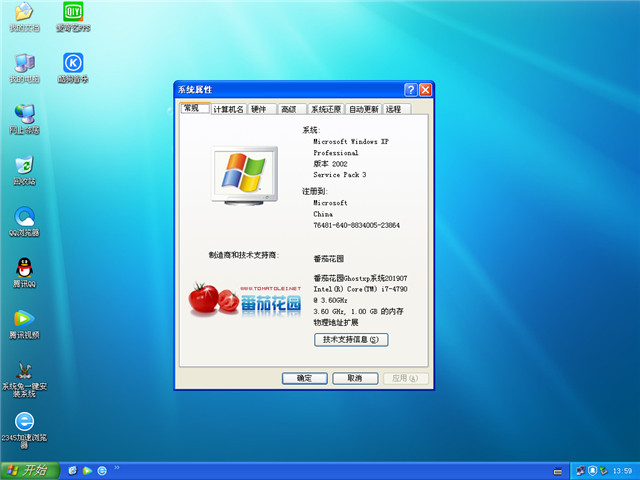Open the 系统兔一键安装系统 desktop icon
This screenshot has width=640, height=480.
click(24, 380)
